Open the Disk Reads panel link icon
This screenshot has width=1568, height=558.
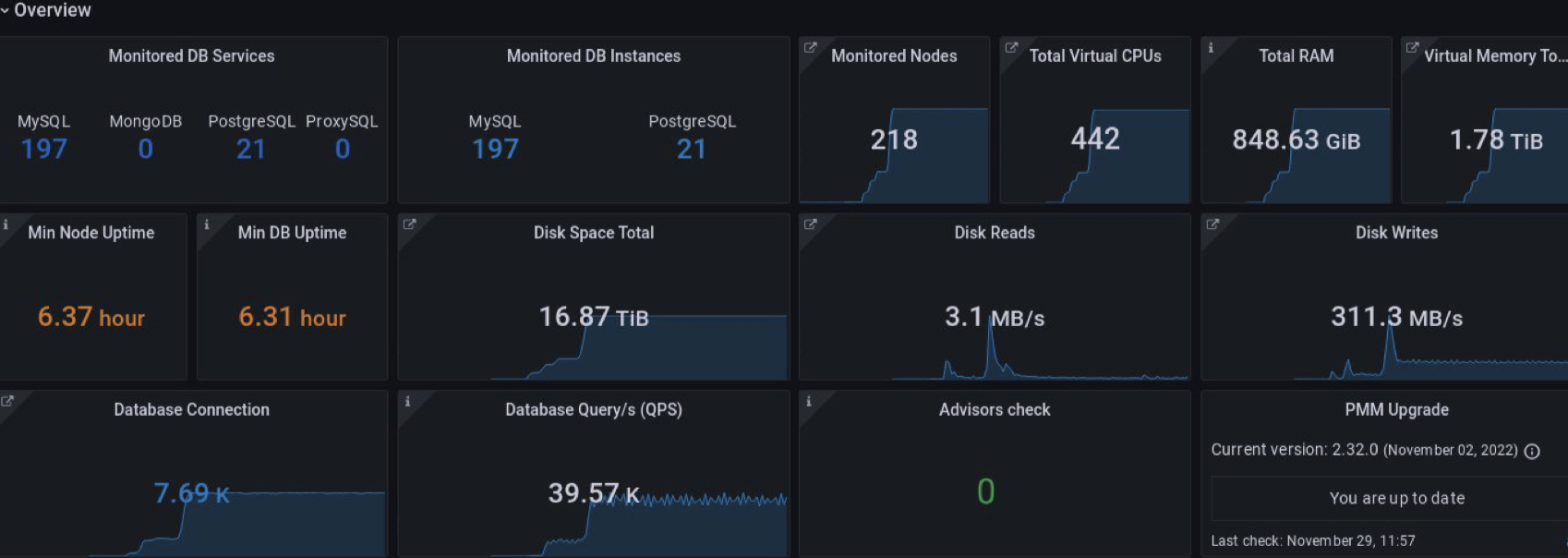click(811, 224)
